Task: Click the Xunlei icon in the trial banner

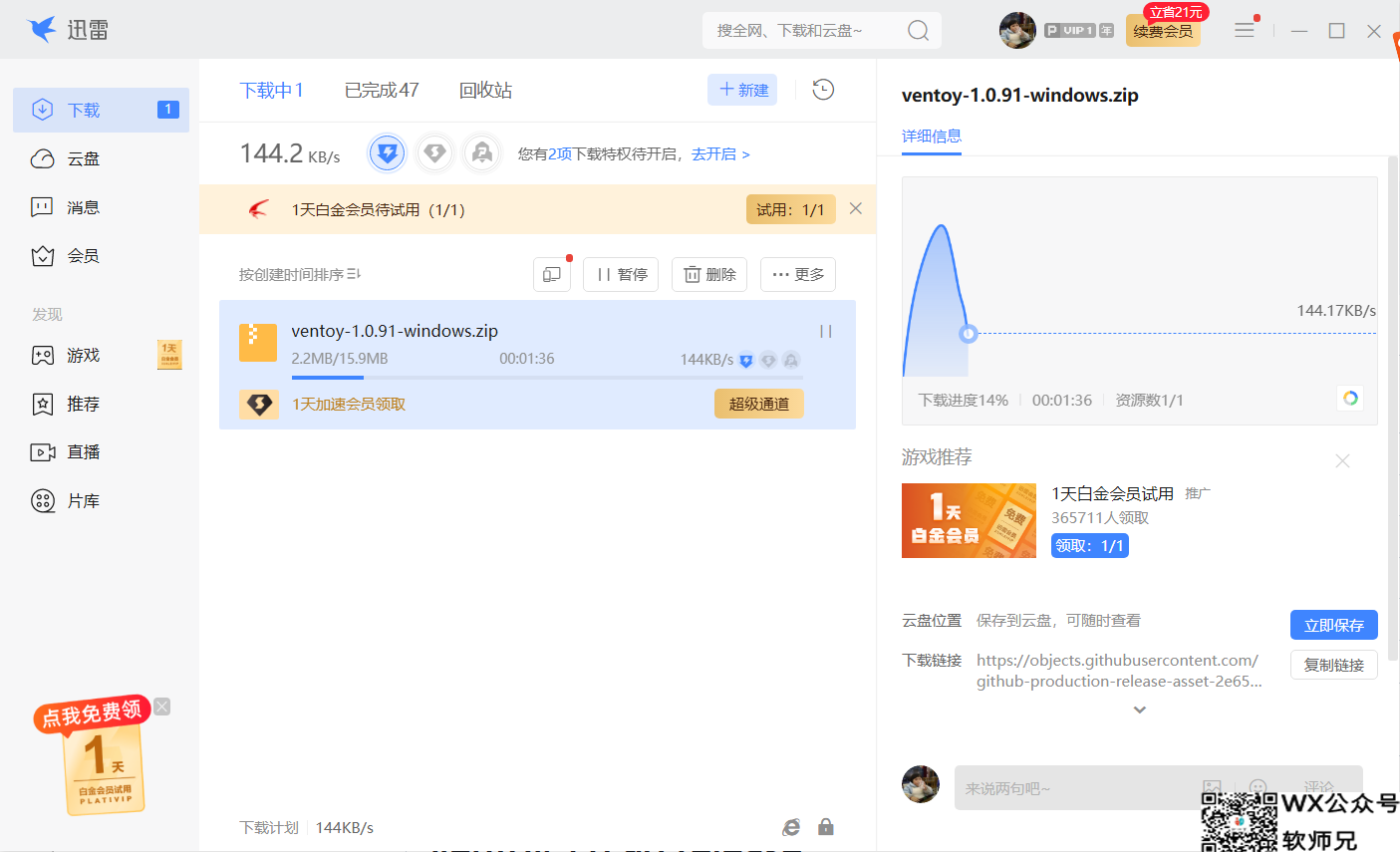Action: click(x=259, y=209)
